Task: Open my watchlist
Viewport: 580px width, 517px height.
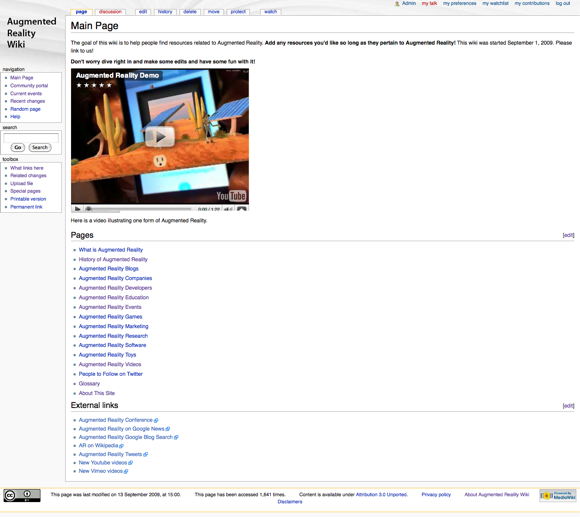Action: click(x=495, y=3)
